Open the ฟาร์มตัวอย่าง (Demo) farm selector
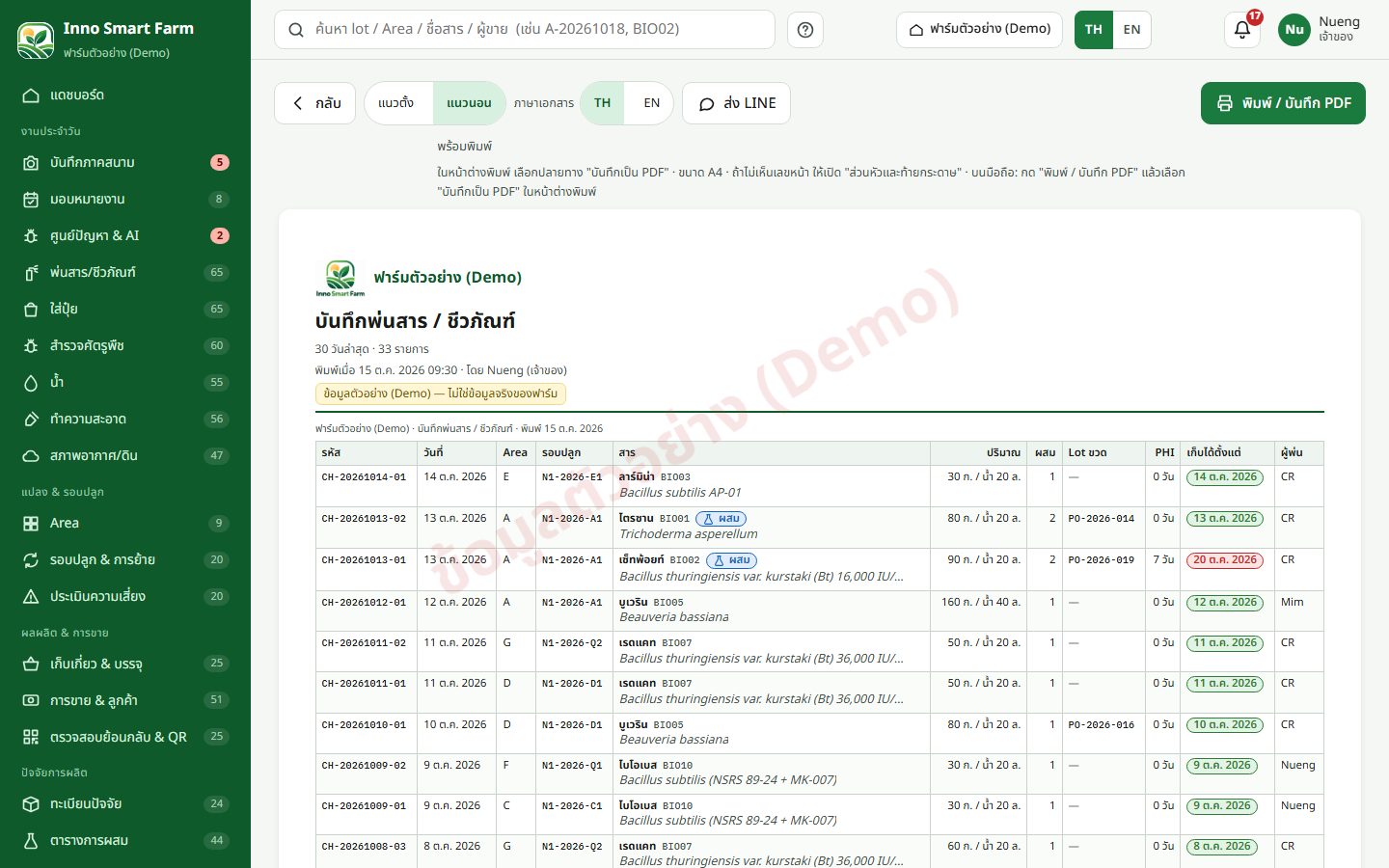Image resolution: width=1389 pixels, height=868 pixels. pyautogui.click(x=979, y=30)
